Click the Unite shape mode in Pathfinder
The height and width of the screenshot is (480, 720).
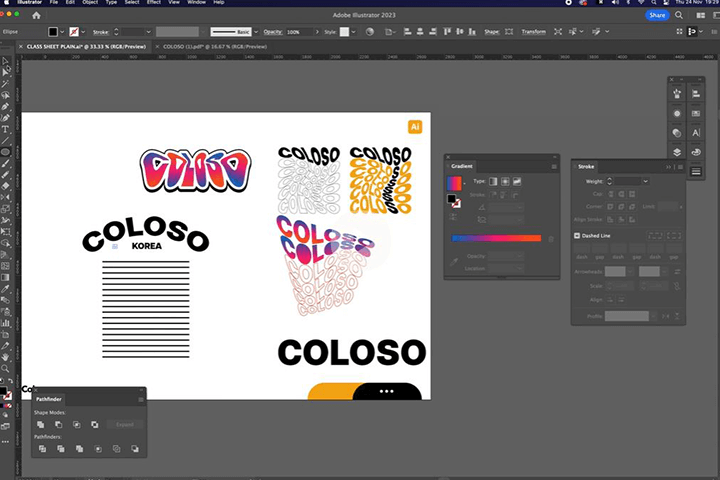[40, 424]
